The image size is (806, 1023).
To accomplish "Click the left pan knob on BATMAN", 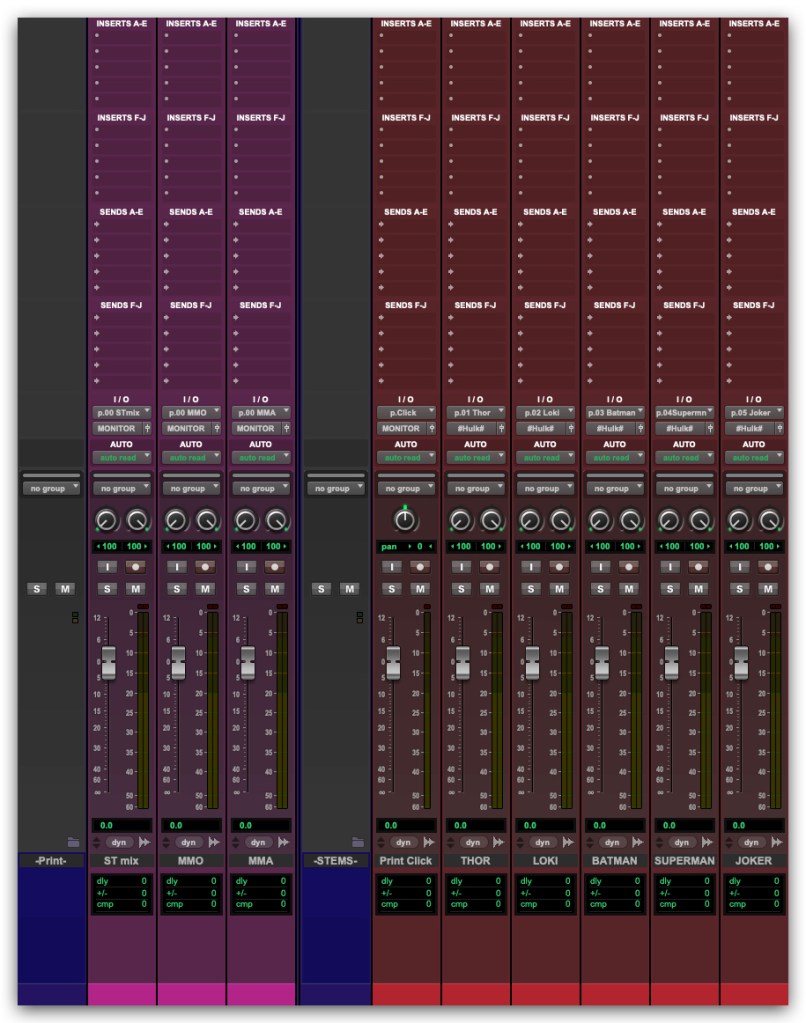I will [x=600, y=521].
